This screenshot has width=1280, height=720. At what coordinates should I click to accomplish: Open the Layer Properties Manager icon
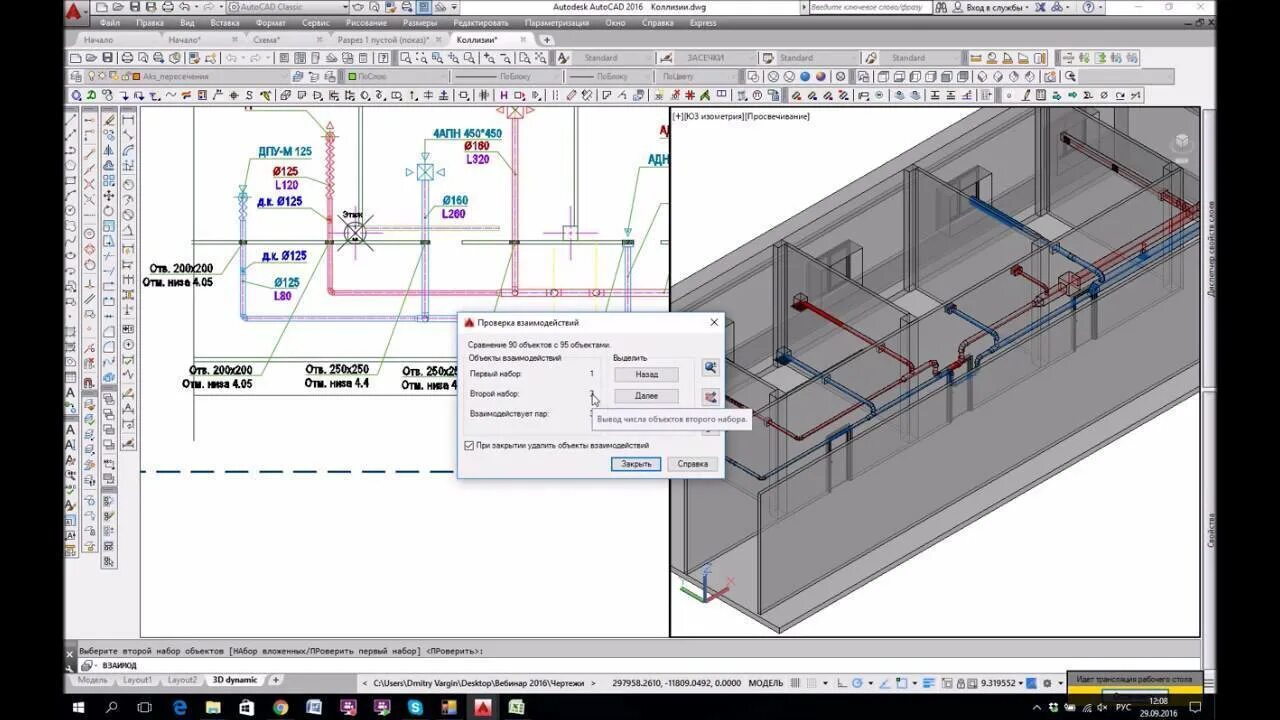coord(76,76)
